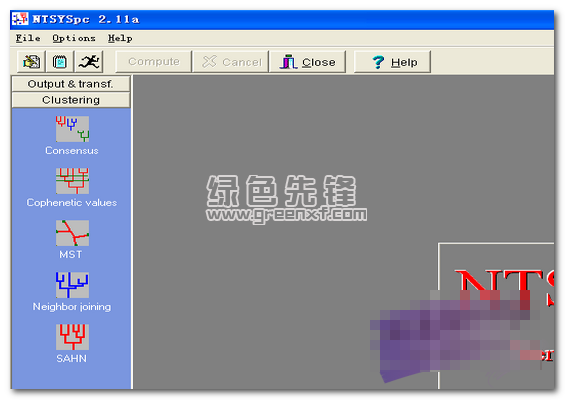Collapse the Clustering section header
565x400 pixels.
pos(71,100)
